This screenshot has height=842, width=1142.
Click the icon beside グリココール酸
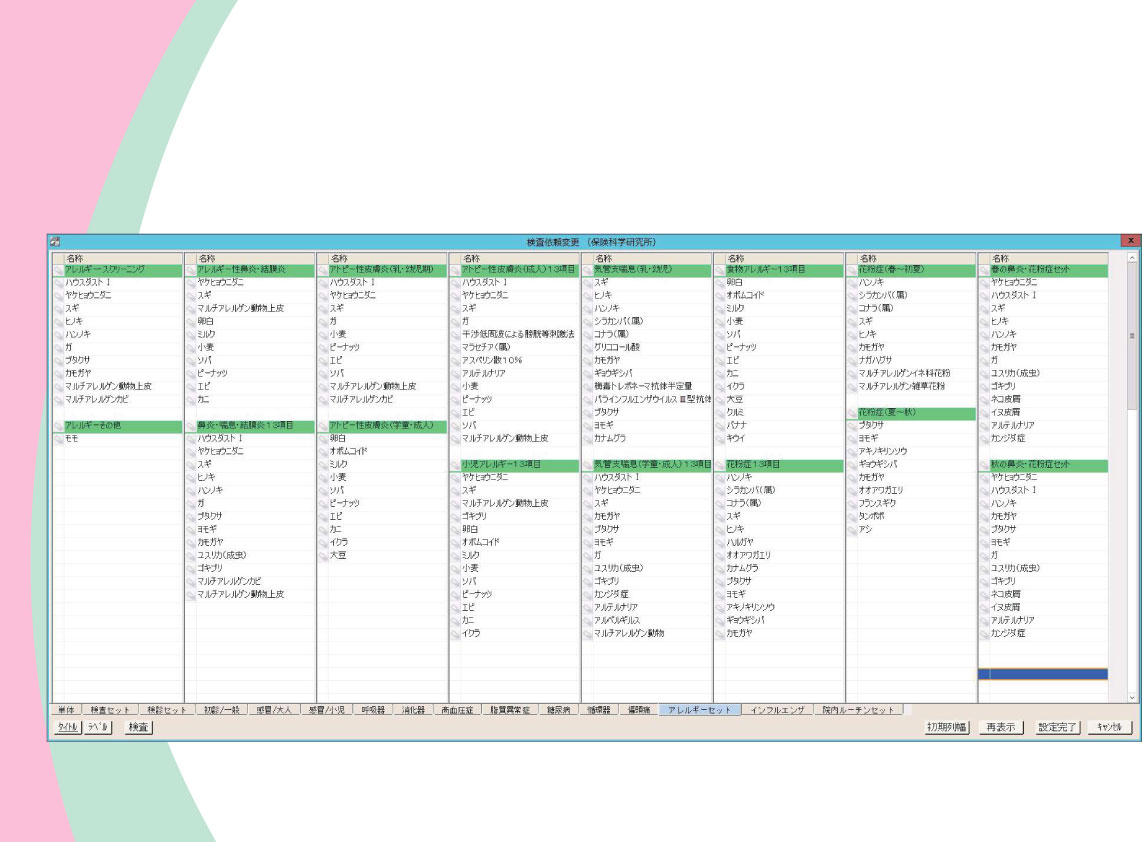click(x=587, y=347)
